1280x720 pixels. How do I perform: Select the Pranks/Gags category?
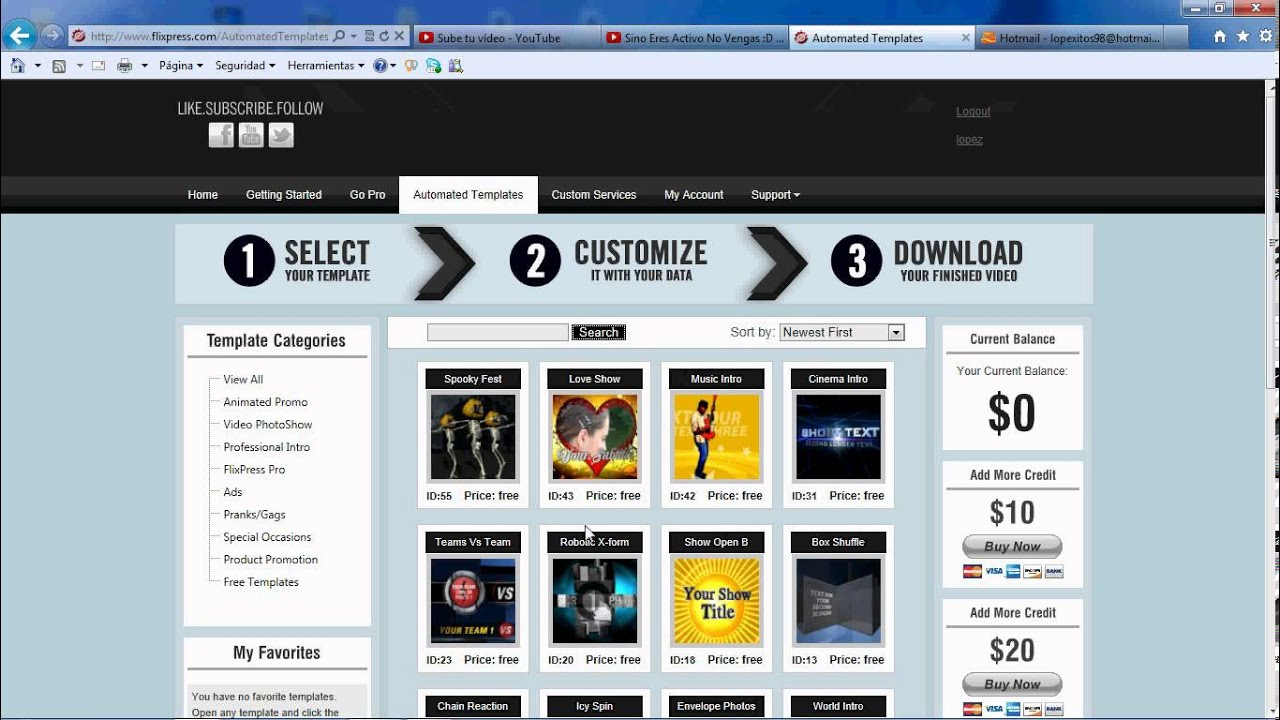(x=254, y=515)
